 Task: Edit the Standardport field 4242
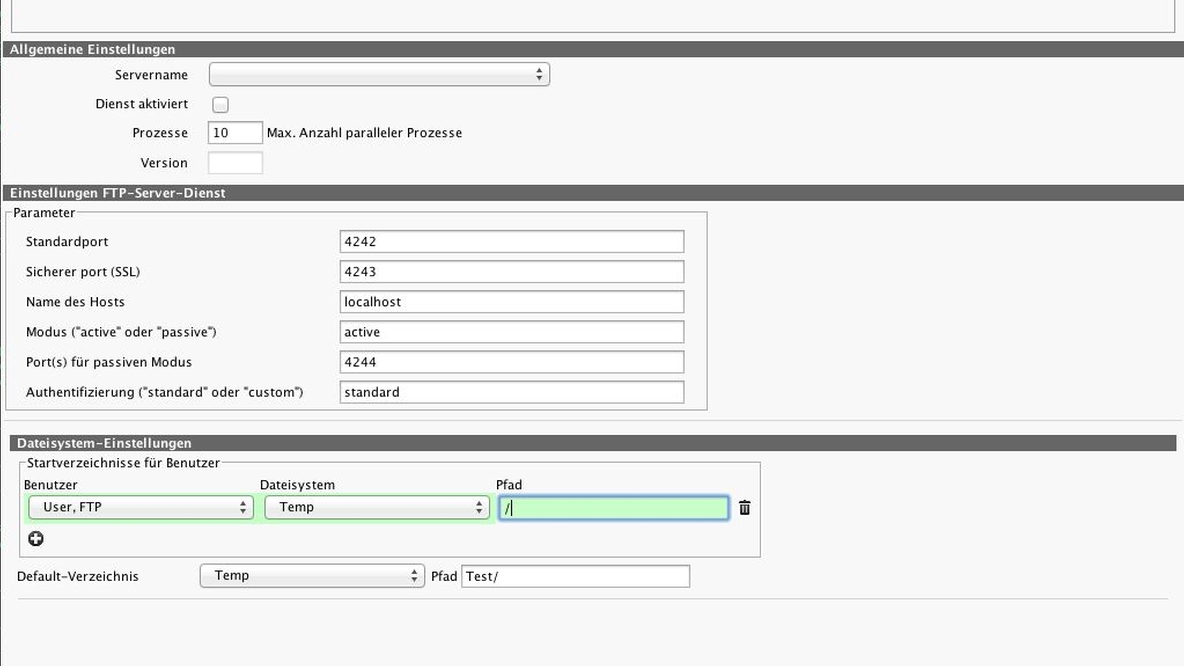point(512,242)
